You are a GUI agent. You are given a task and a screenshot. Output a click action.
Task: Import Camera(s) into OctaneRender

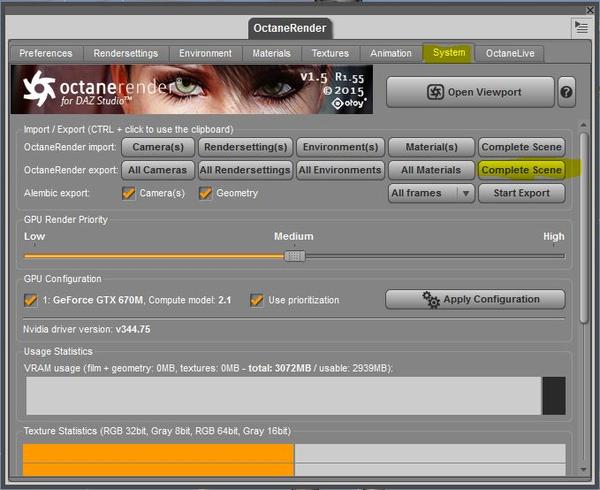click(158, 147)
